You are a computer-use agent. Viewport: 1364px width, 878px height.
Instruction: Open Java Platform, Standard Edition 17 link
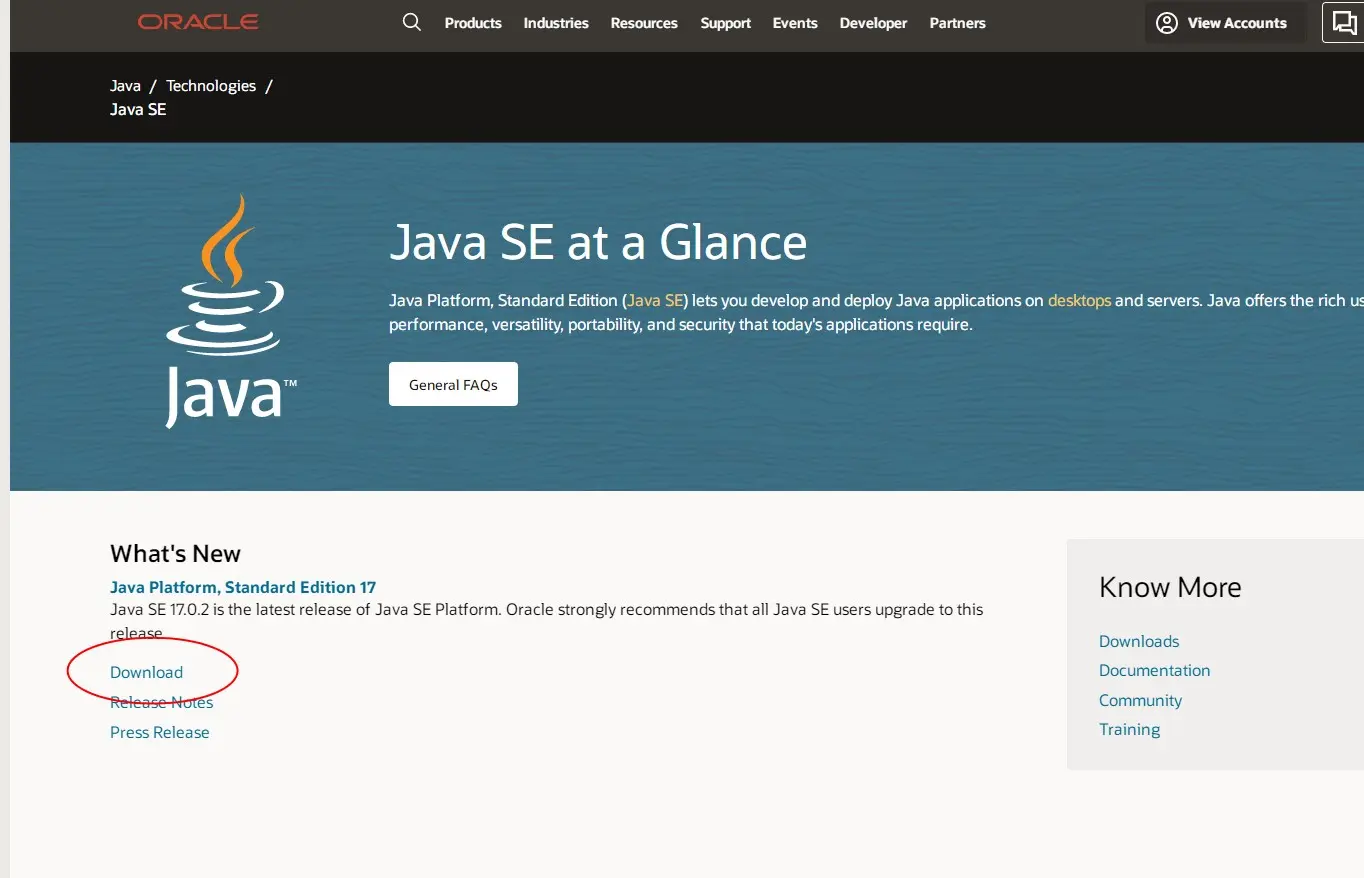click(x=243, y=587)
